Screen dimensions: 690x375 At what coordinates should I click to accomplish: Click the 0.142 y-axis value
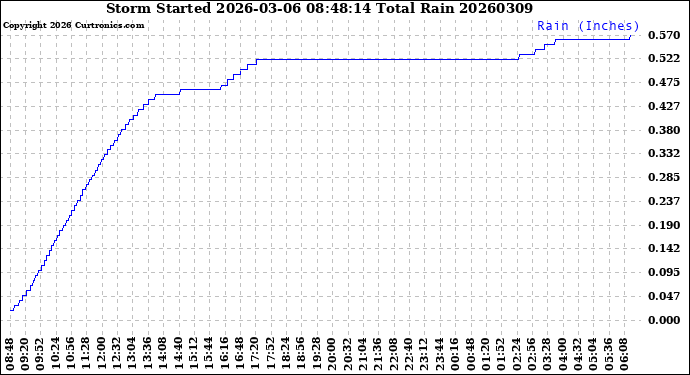[664, 249]
